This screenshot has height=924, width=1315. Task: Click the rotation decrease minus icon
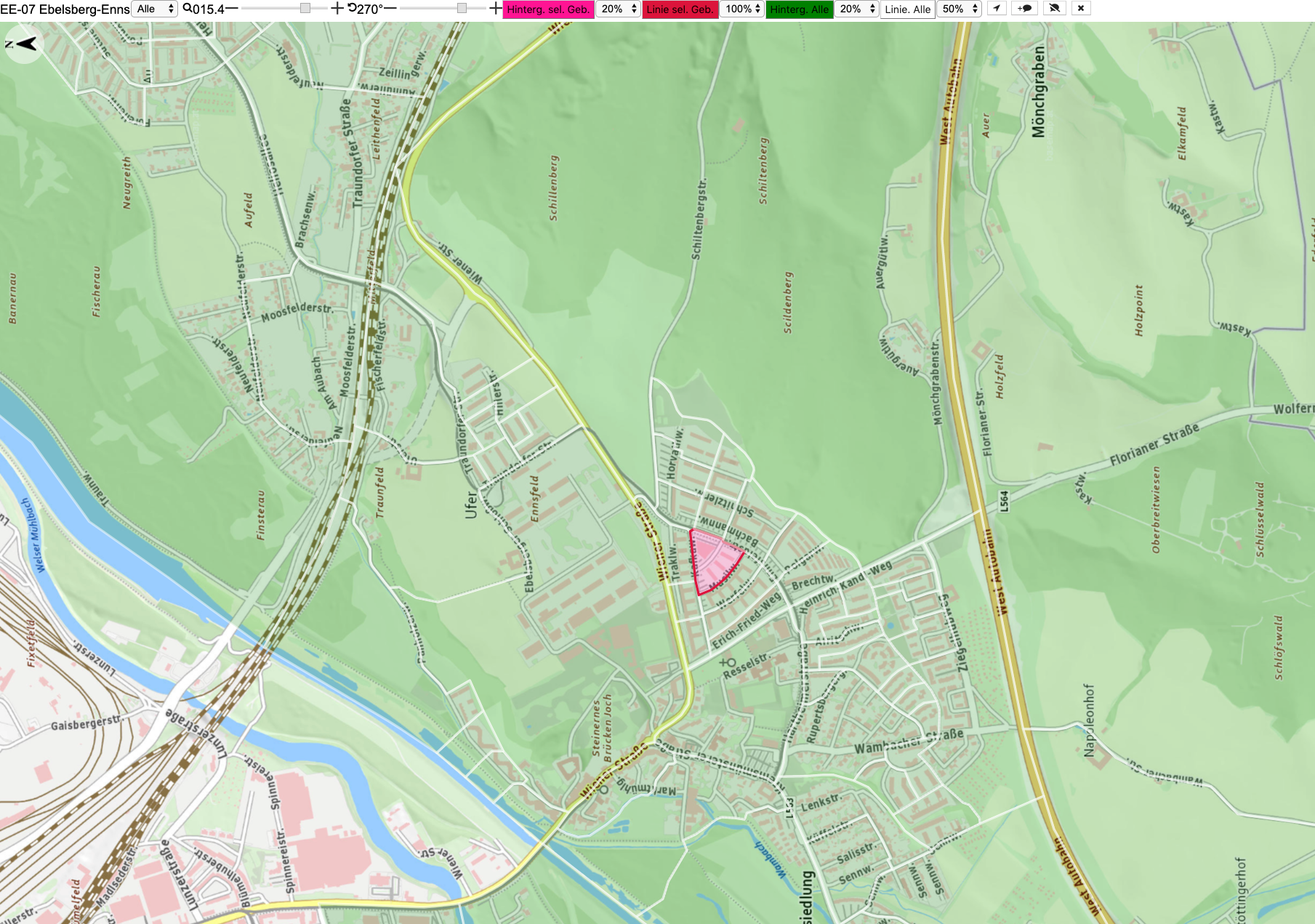pyautogui.click(x=390, y=9)
